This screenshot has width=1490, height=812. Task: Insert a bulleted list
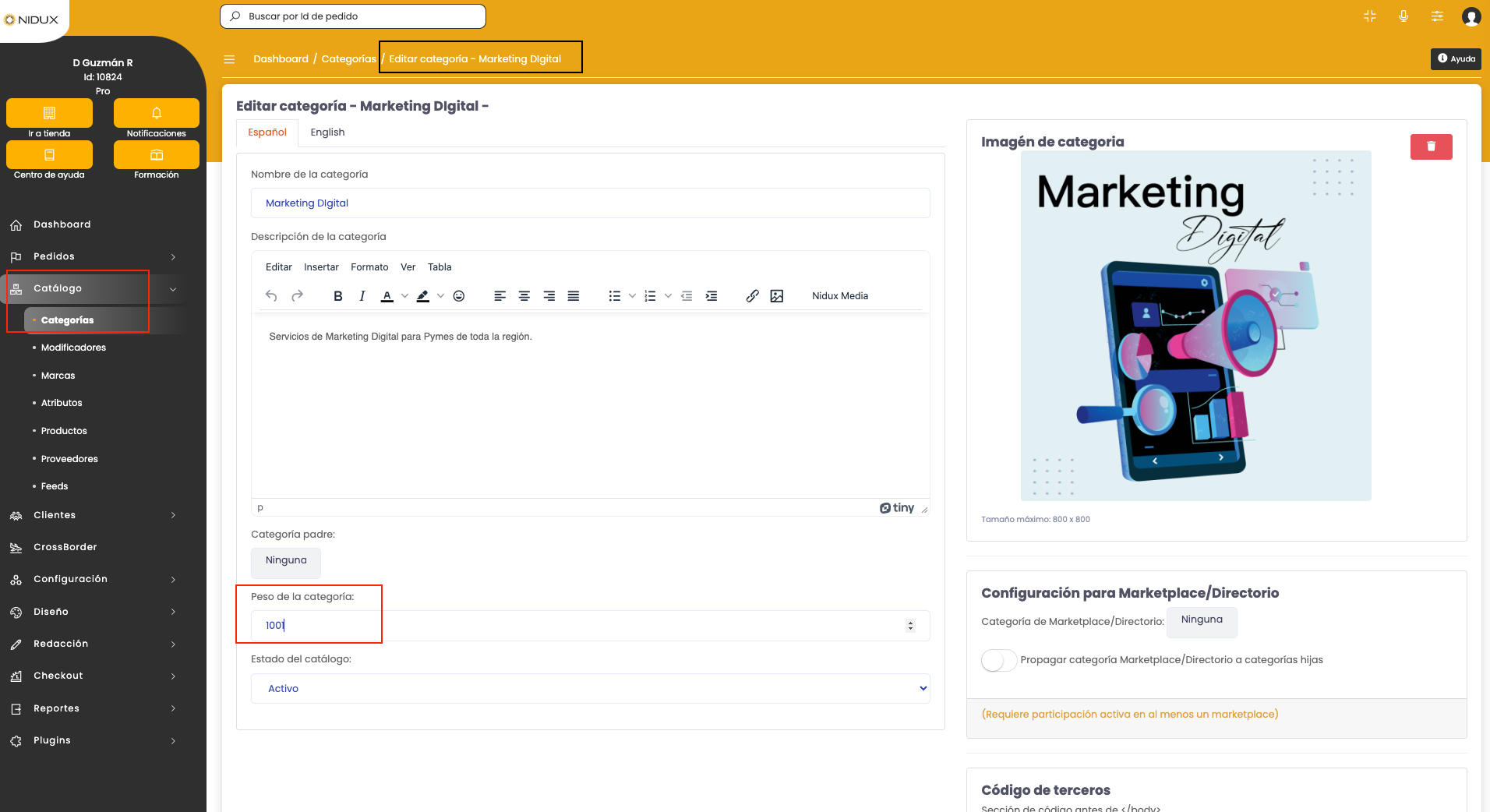coord(615,296)
